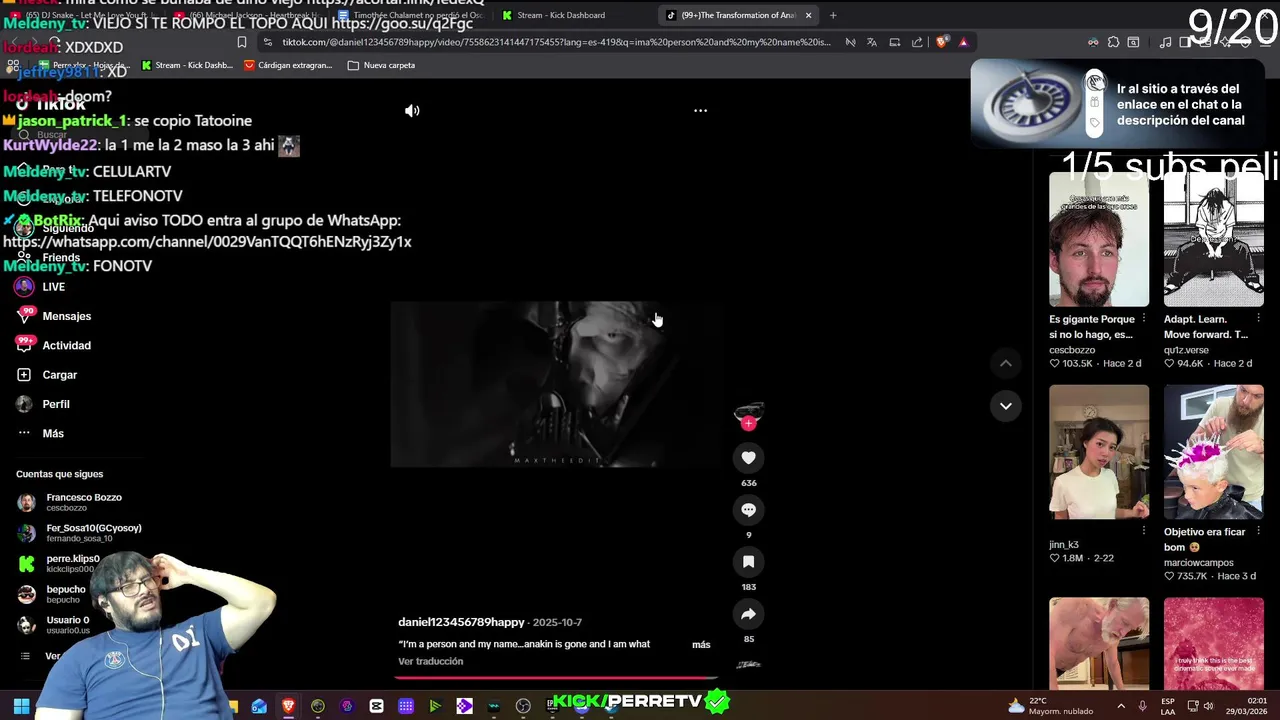1280x720 pixels.
Task: Expand caption by clicking 'más'
Action: [701, 645]
